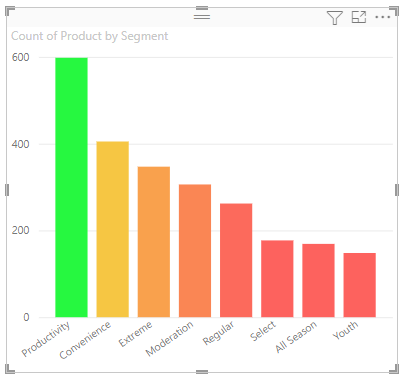
Task: Click the left-edge resize handle
Action: click(7, 190)
